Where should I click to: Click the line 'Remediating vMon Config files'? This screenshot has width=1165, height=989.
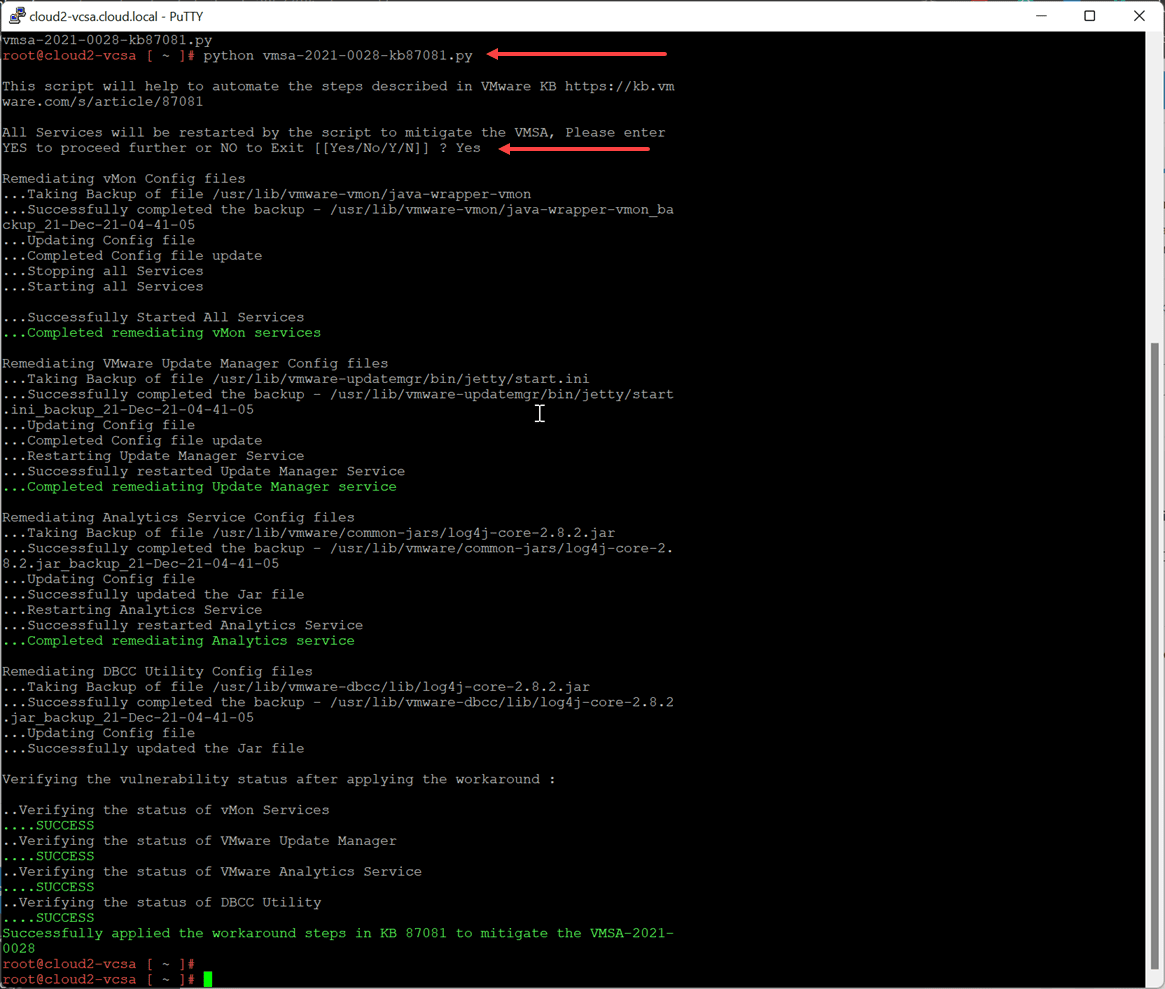pyautogui.click(x=123, y=178)
